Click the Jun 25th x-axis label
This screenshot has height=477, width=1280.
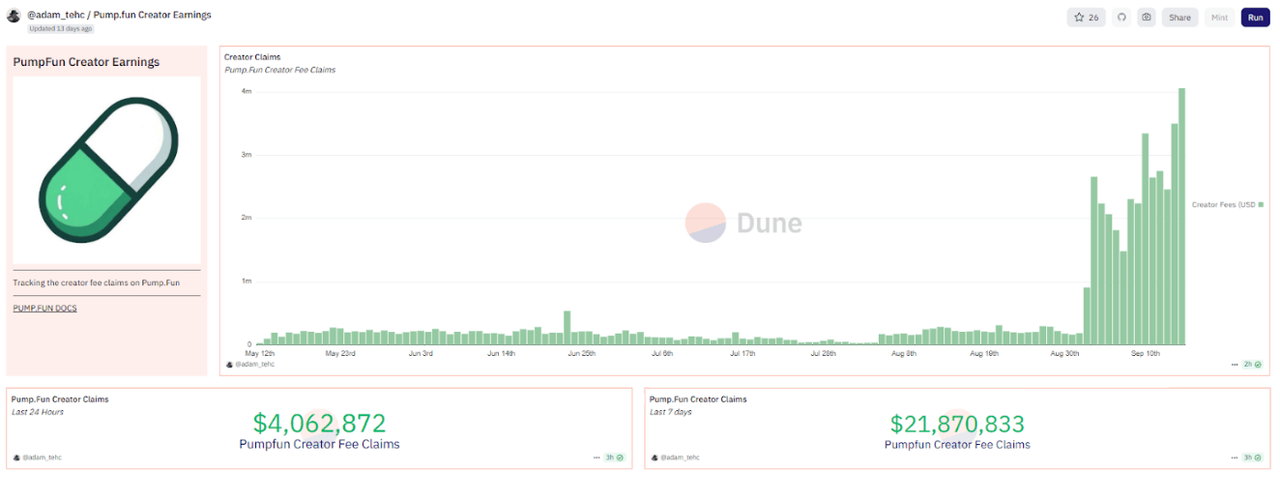582,353
